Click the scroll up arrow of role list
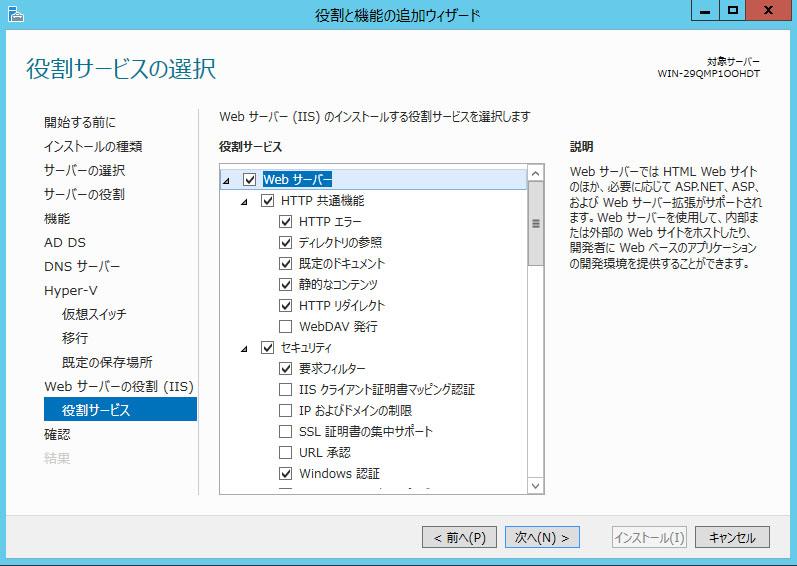Screen dimensions: 797x566 (535, 174)
